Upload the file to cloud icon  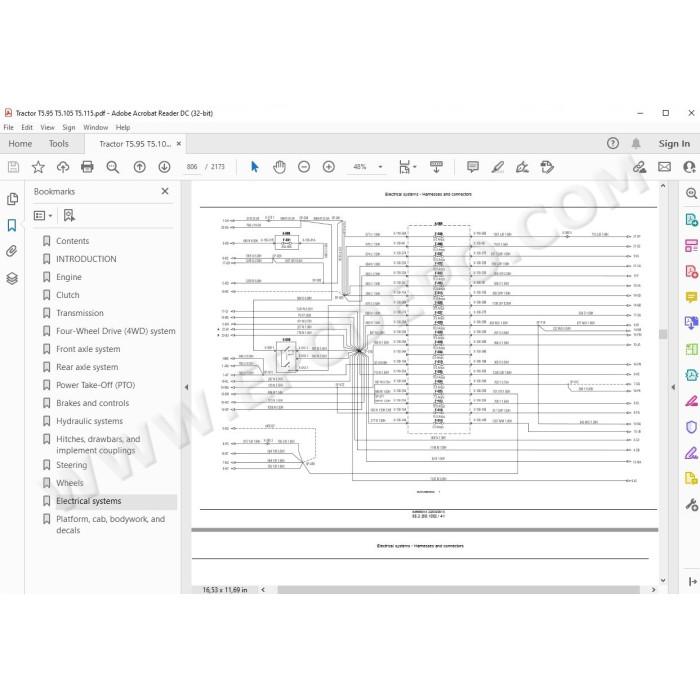click(62, 167)
